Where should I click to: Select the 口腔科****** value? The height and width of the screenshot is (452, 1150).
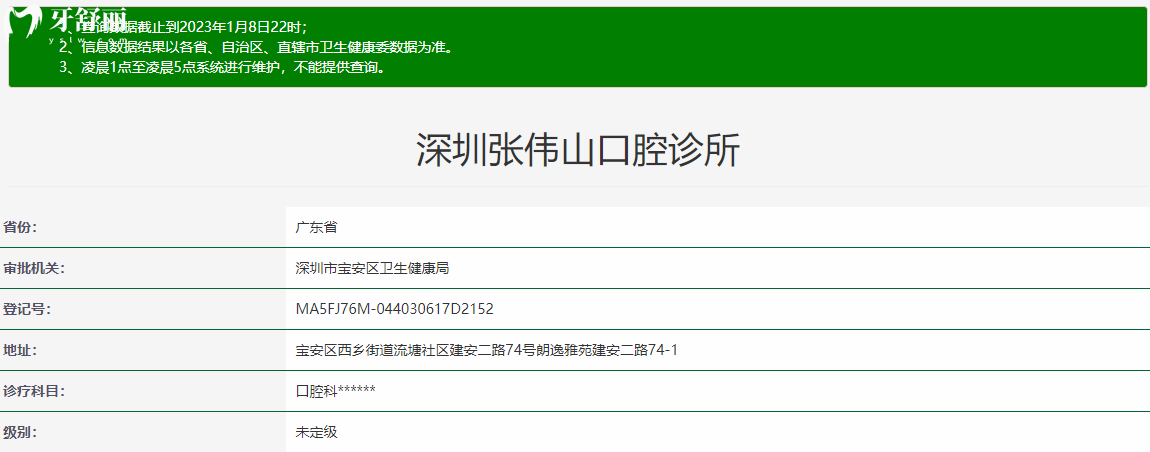pyautogui.click(x=335, y=392)
